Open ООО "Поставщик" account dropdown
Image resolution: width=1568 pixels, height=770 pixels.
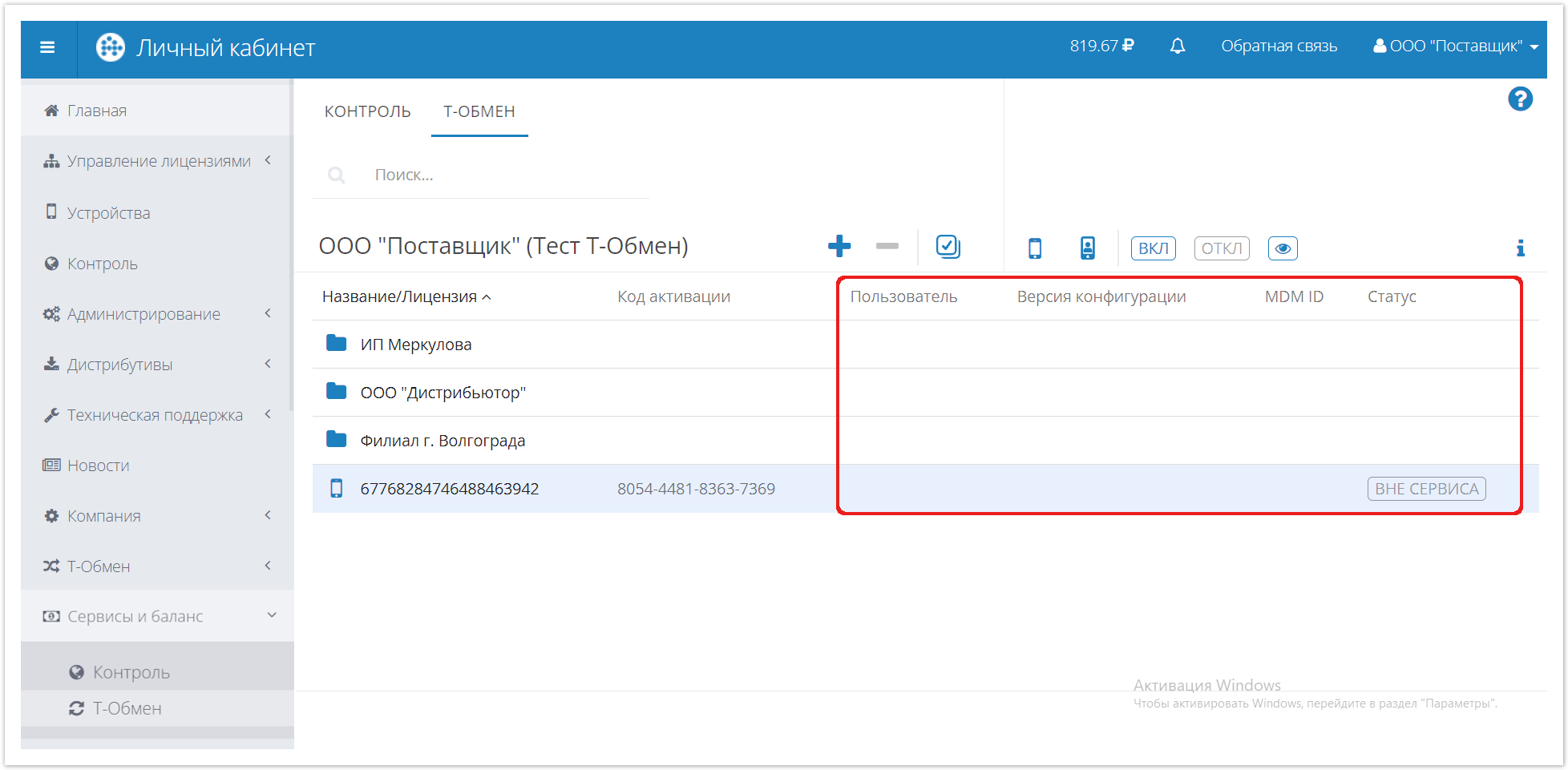tap(1455, 46)
